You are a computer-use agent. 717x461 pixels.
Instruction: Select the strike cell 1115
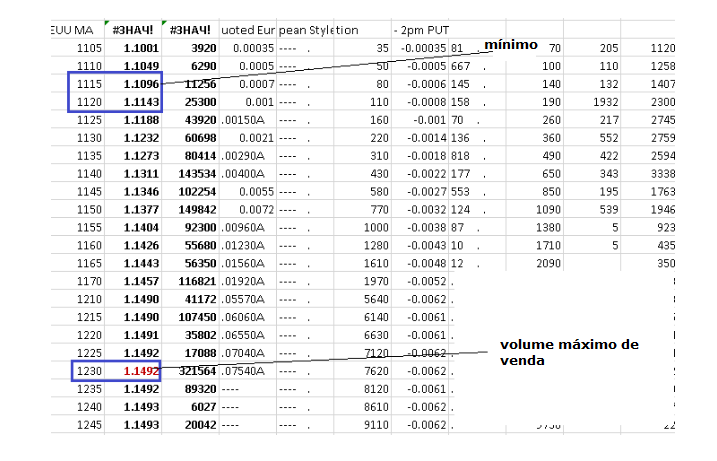87,83
